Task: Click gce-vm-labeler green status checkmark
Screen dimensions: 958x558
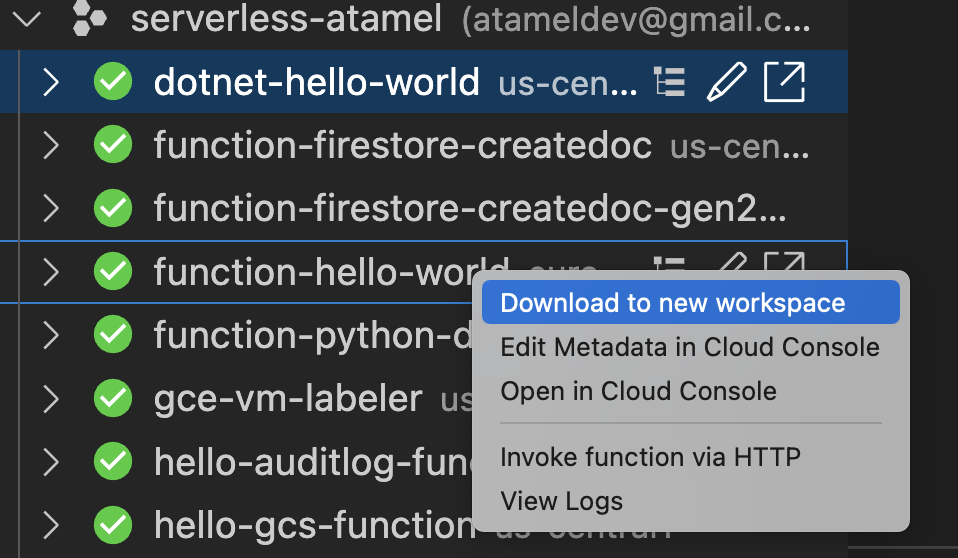Action: coord(113,398)
